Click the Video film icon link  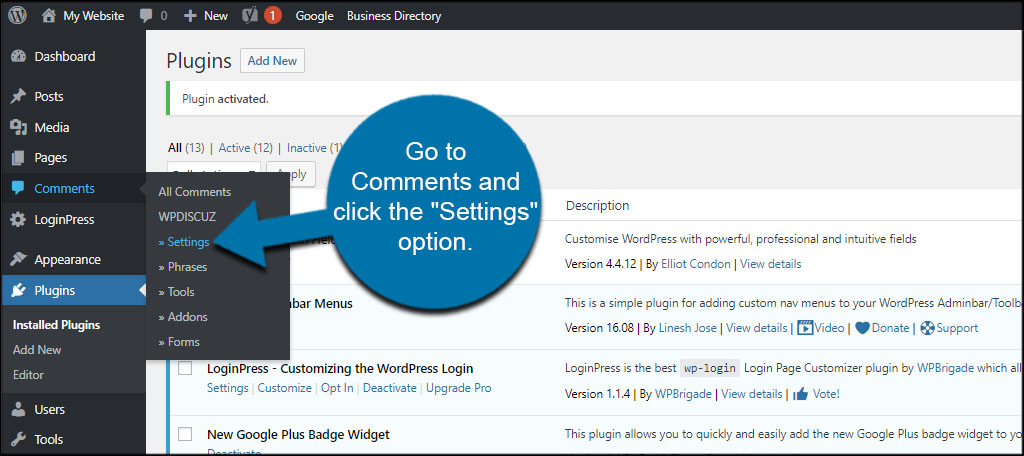point(805,328)
